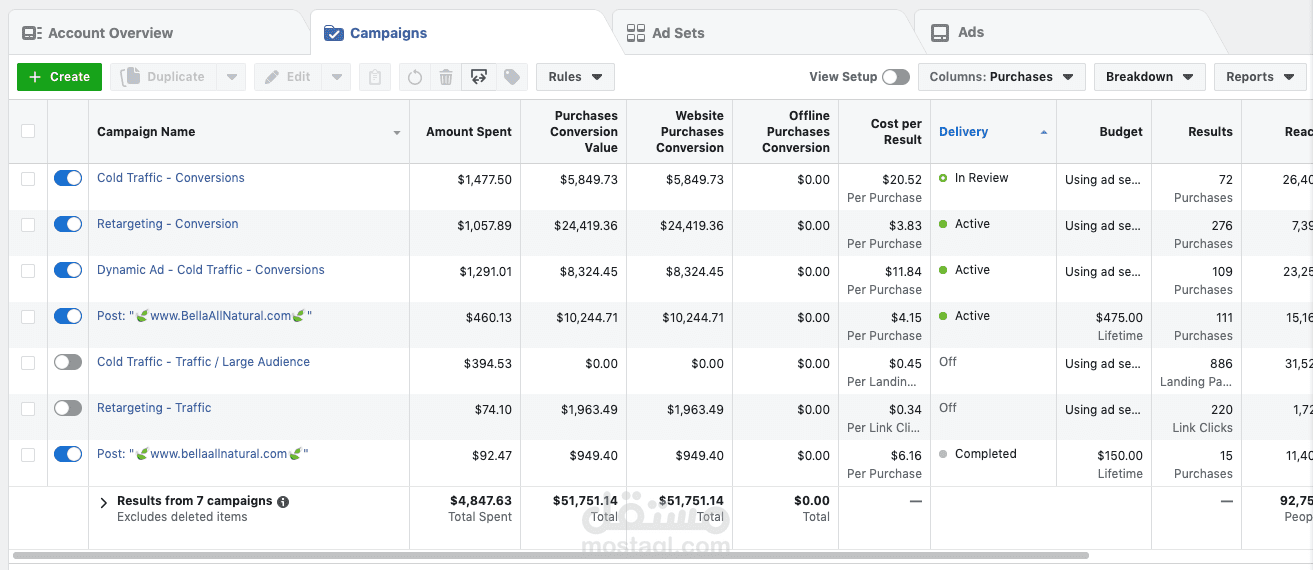Viewport: 1313px width, 570px height.
Task: Open the Dynamic Ad - Cold Traffic - Conversions campaign link
Action: 210,270
